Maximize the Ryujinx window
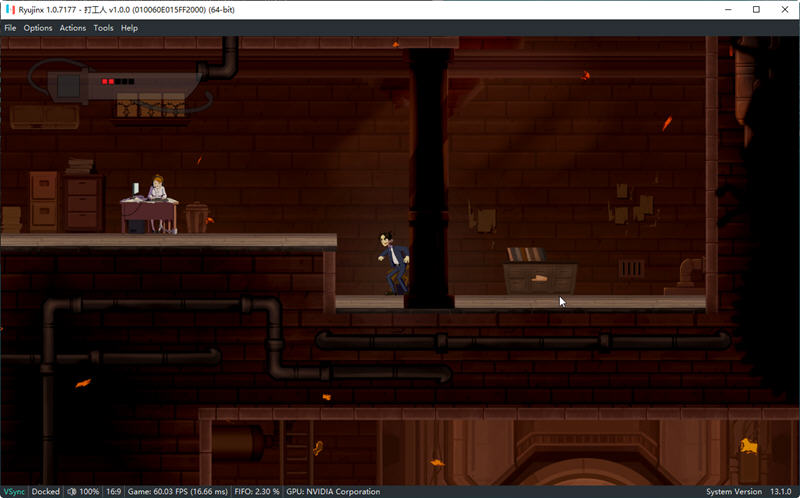 click(x=755, y=9)
